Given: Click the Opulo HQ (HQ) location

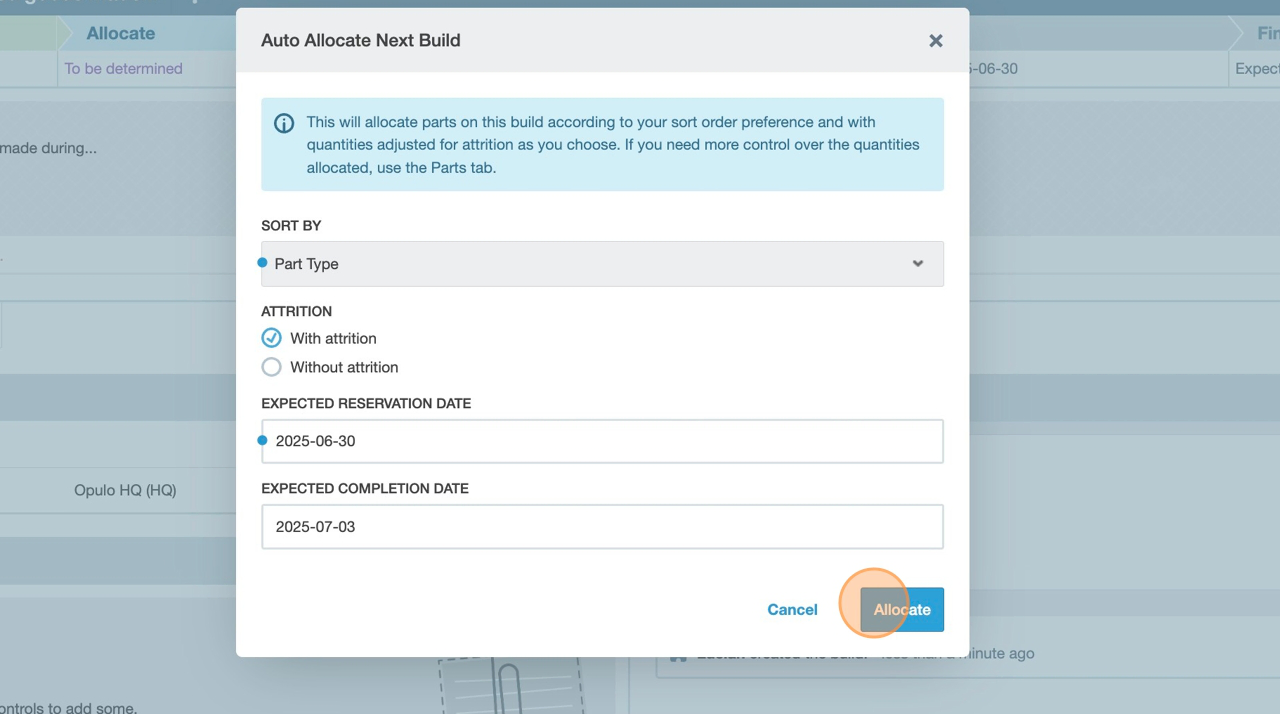Looking at the screenshot, I should (125, 490).
